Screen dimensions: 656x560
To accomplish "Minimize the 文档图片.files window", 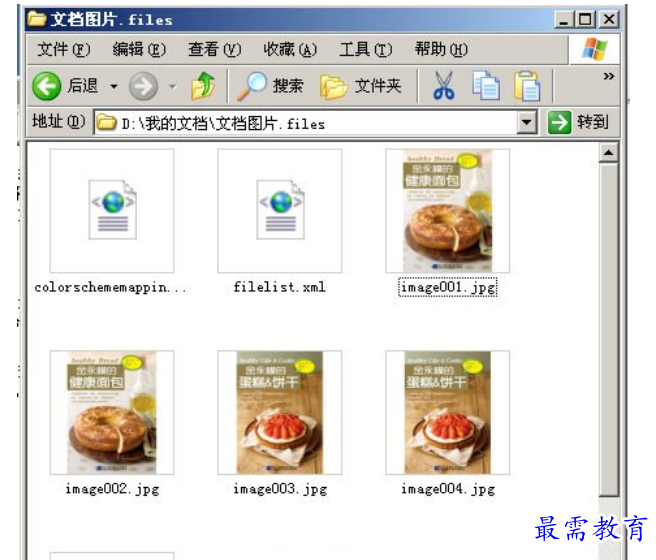I will 564,19.
